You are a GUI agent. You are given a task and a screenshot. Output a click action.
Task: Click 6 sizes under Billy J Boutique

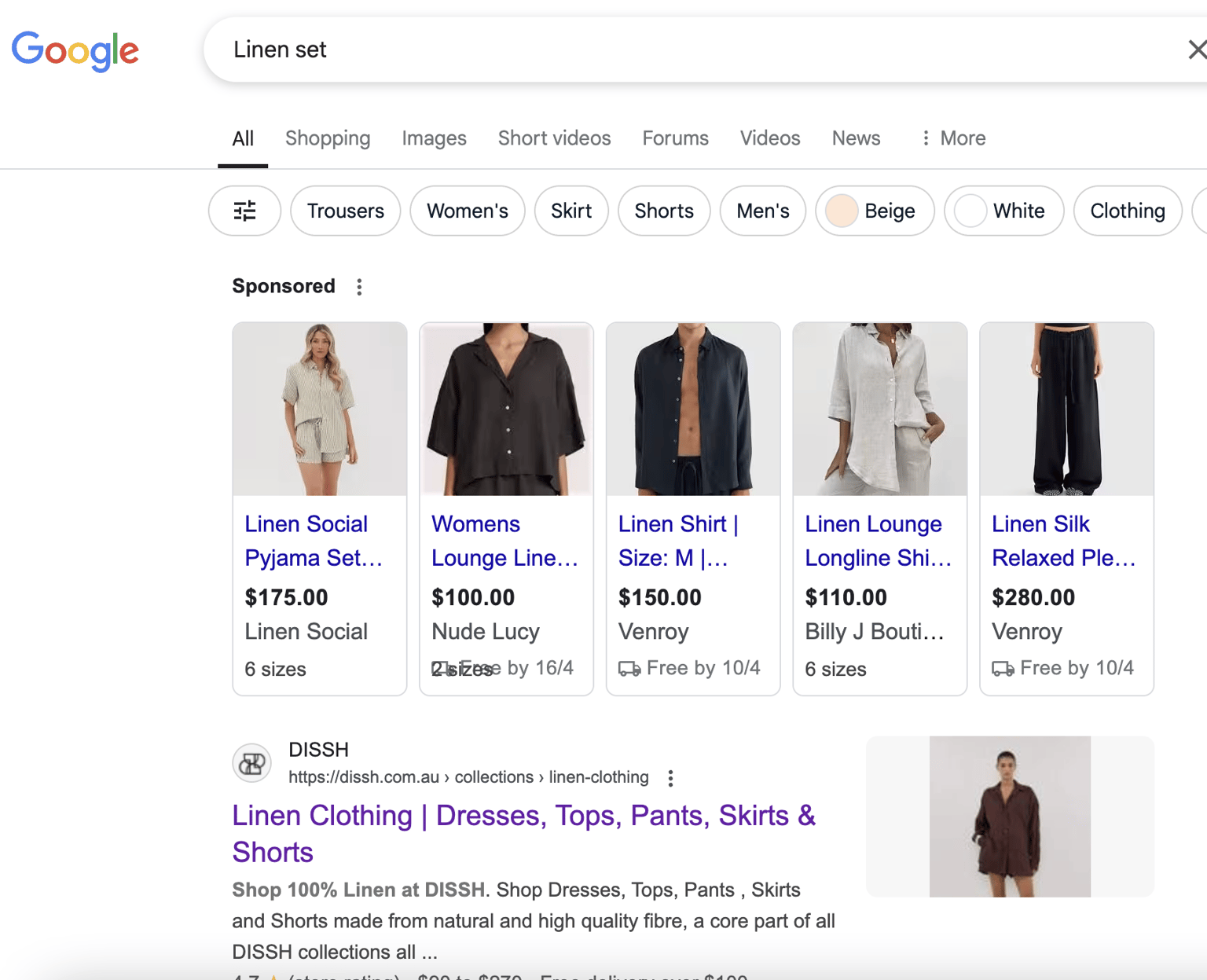(835, 670)
